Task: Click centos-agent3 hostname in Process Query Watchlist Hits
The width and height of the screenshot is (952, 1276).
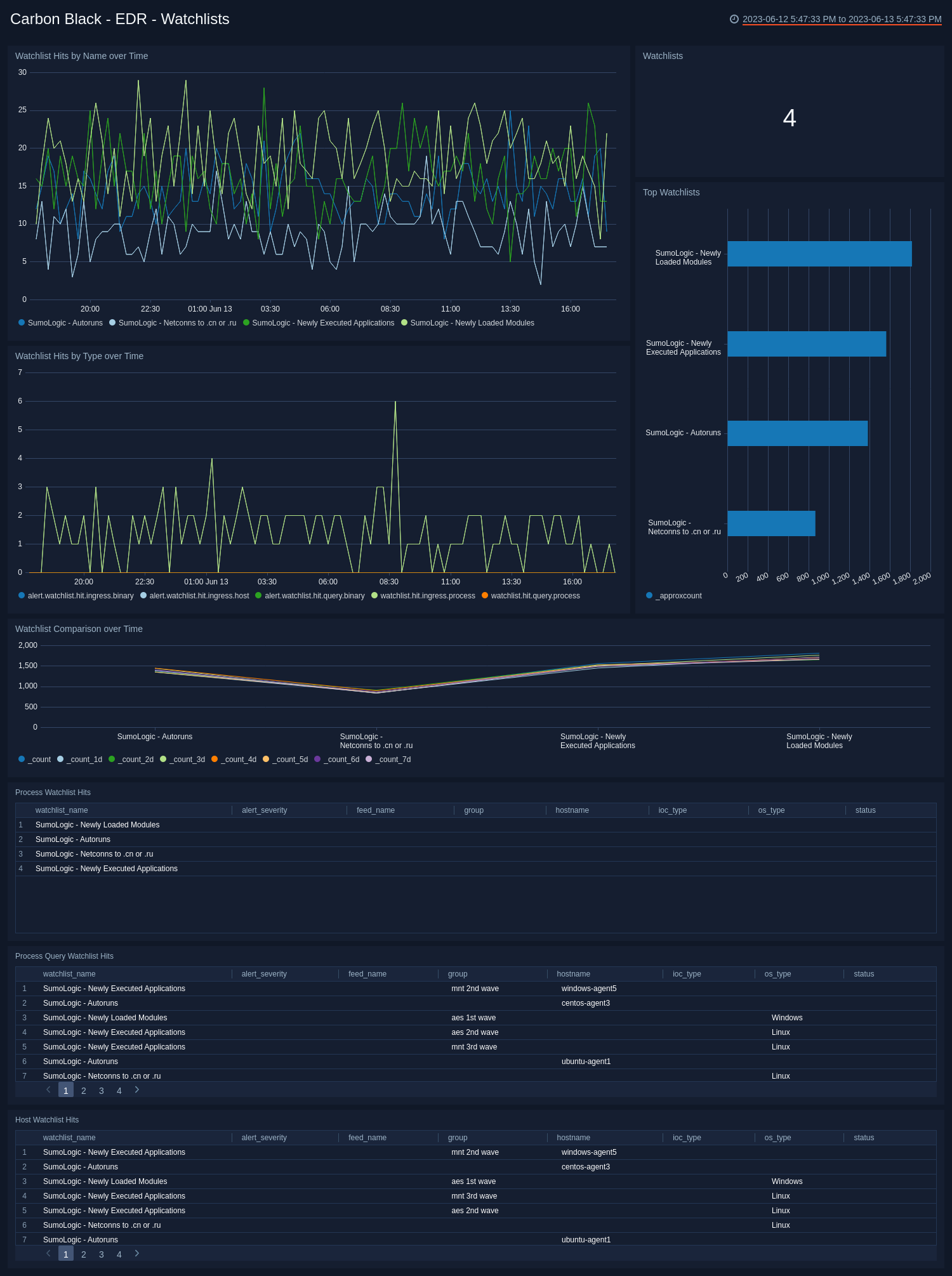Action: click(x=586, y=1003)
